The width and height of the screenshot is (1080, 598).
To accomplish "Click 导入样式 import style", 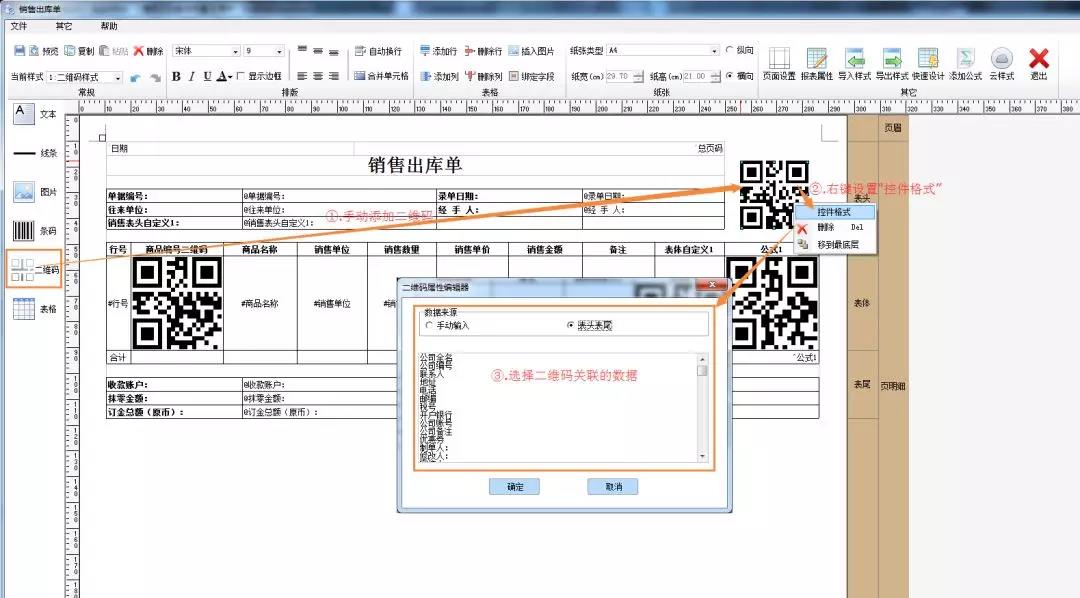I will coord(855,64).
